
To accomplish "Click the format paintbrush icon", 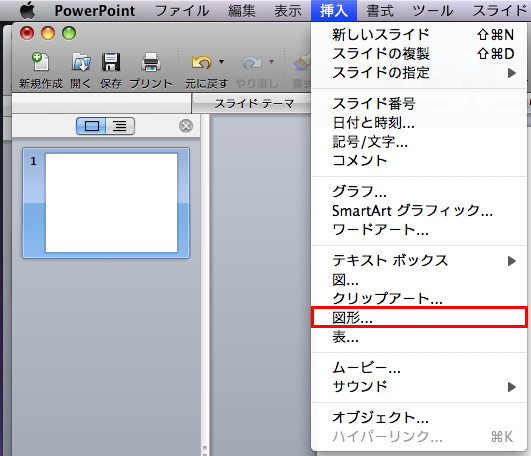I will [x=301, y=63].
